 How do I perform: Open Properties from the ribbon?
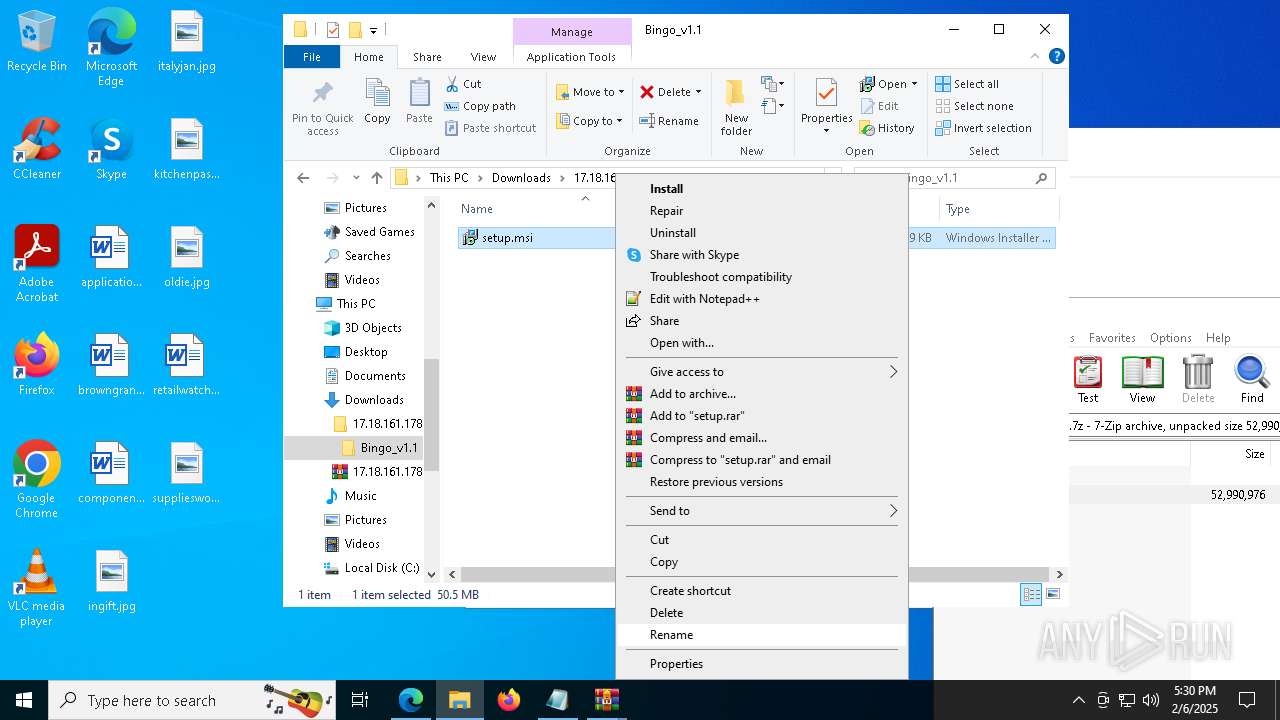point(826,106)
